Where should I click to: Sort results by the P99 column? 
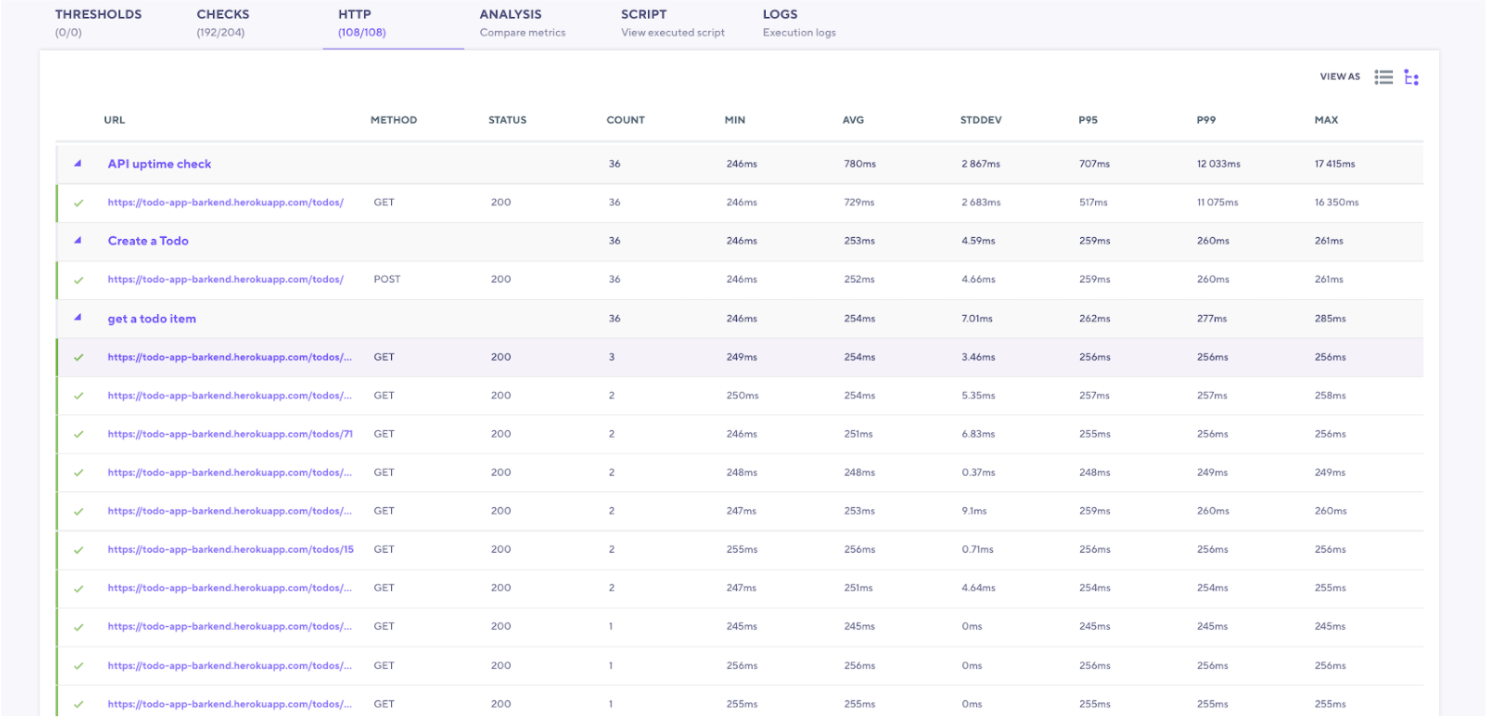coord(1205,119)
